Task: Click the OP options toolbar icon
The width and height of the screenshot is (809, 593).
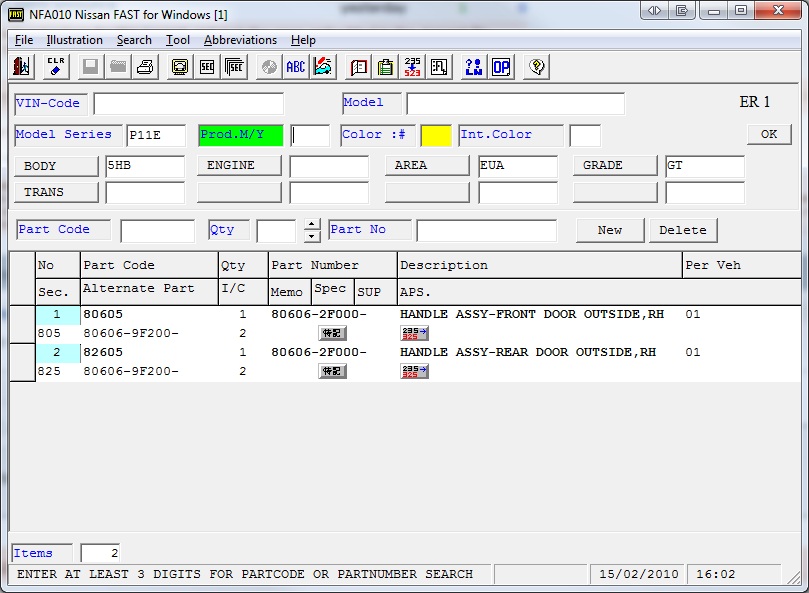Action: [501, 67]
